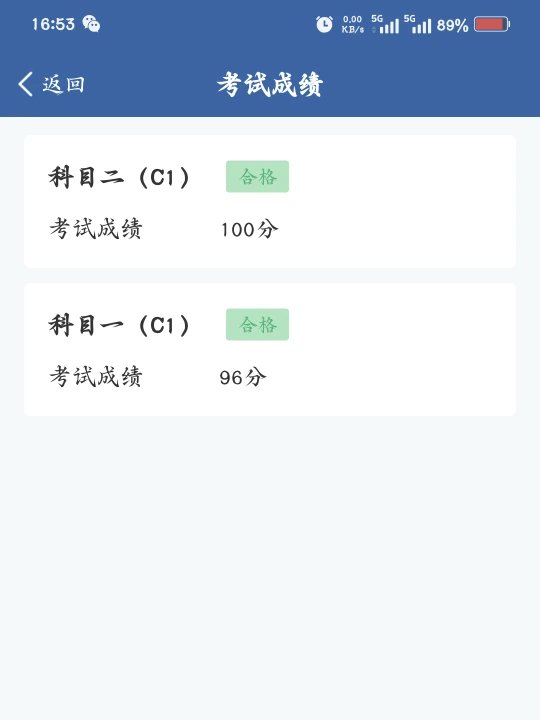This screenshot has width=540, height=720.
Task: Tap the first 5G signal bars icon
Action: [385, 24]
